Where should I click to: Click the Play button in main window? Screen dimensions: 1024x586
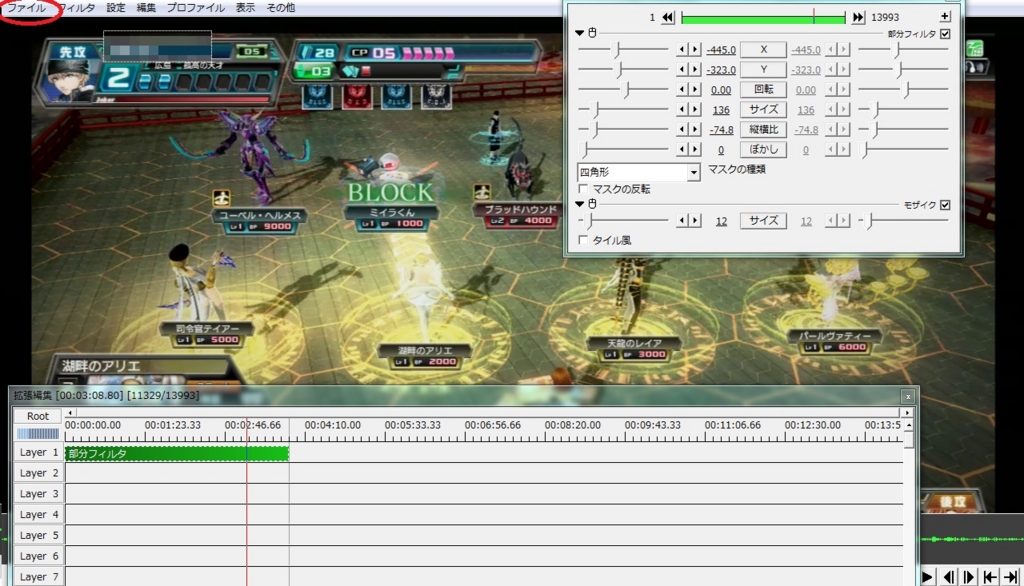tap(927, 577)
